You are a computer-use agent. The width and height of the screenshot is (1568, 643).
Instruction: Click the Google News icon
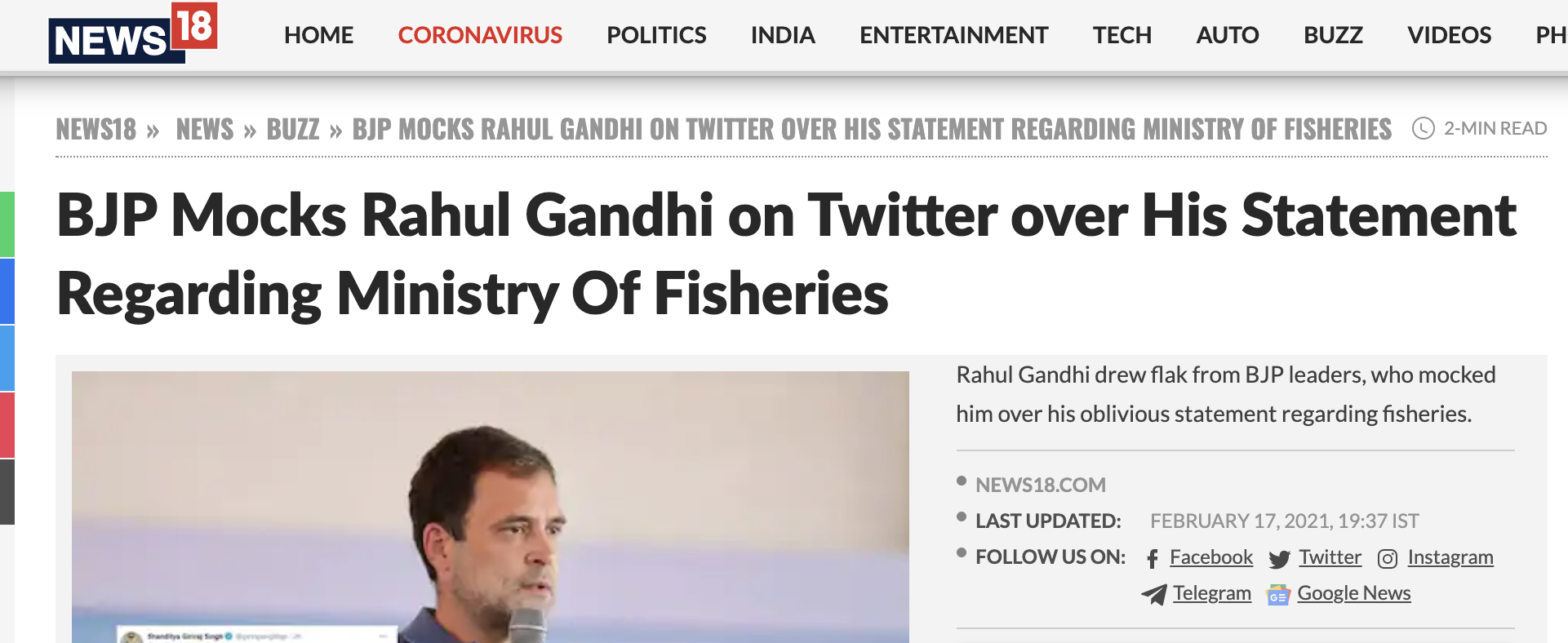tap(1277, 596)
